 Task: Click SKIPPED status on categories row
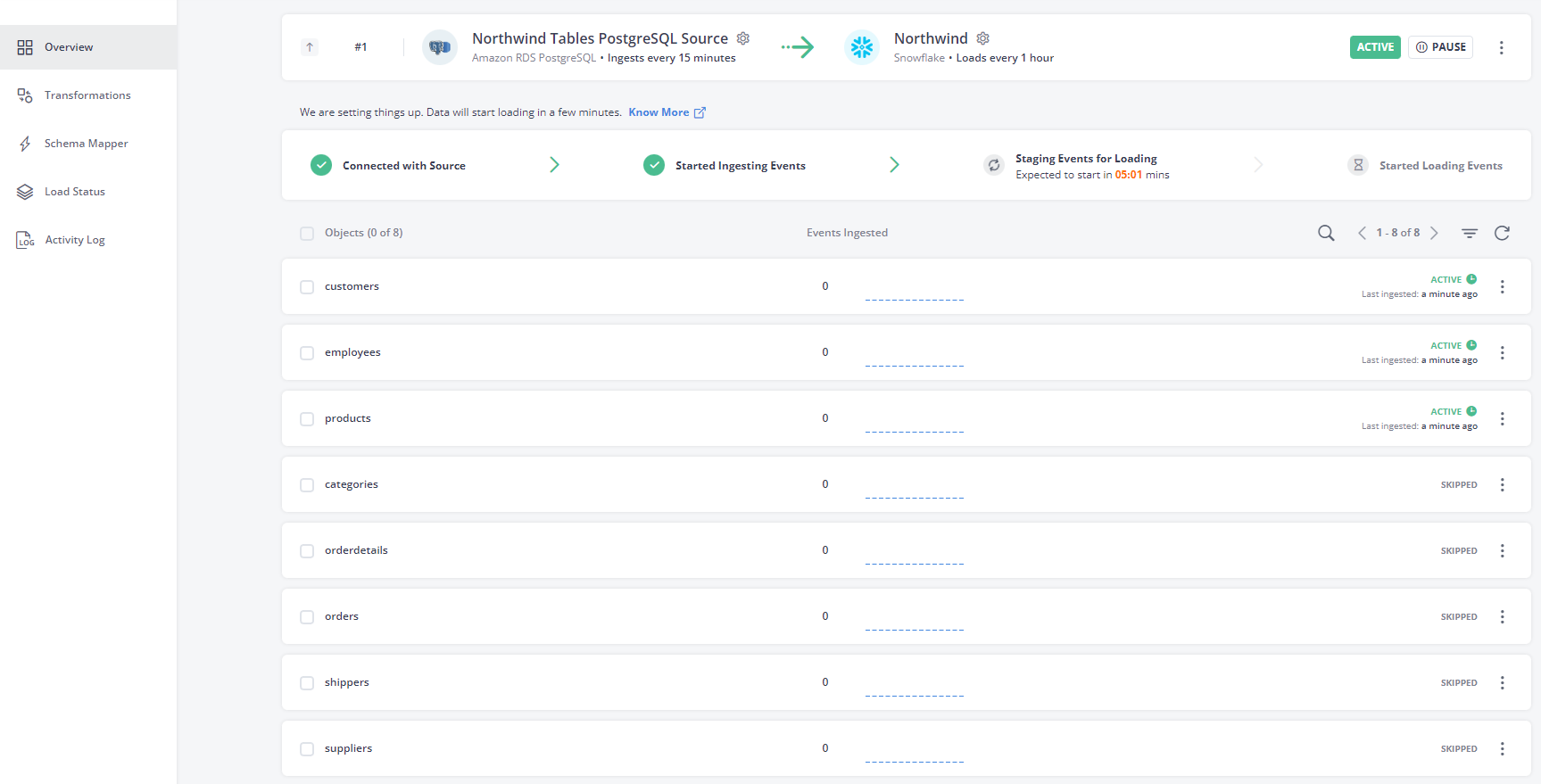point(1459,484)
